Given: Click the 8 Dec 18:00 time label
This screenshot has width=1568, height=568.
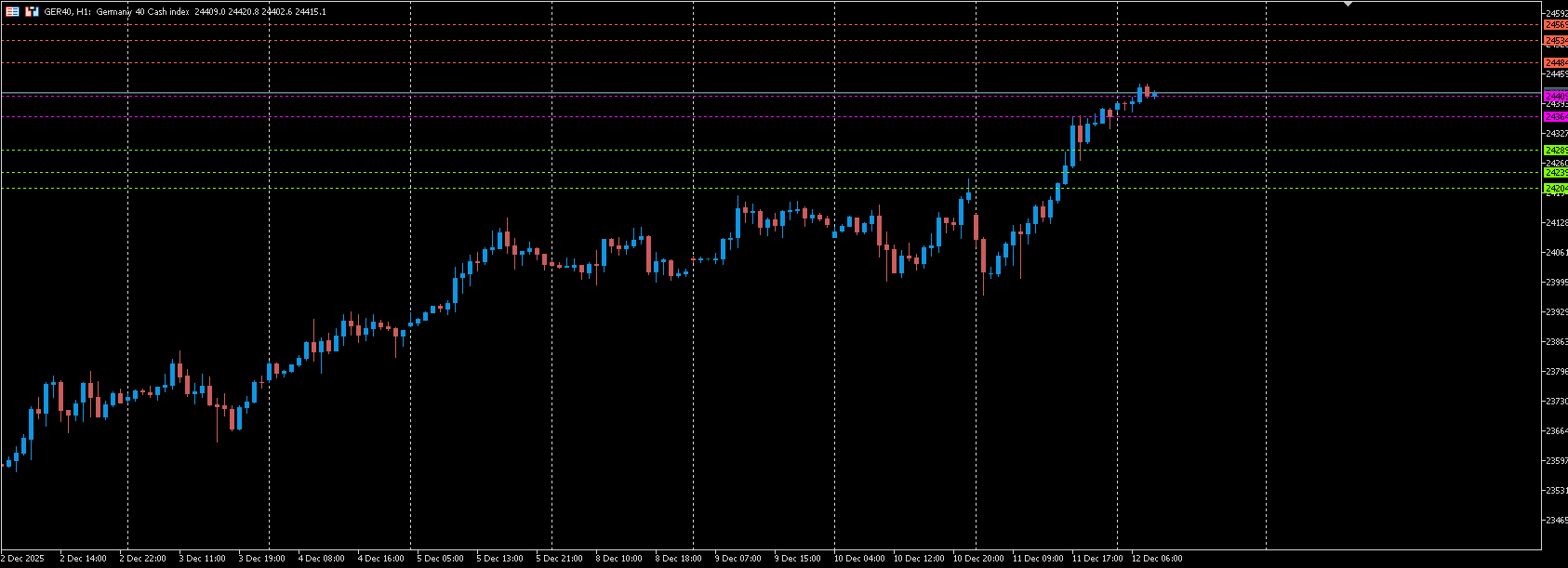Looking at the screenshot, I should point(678,559).
